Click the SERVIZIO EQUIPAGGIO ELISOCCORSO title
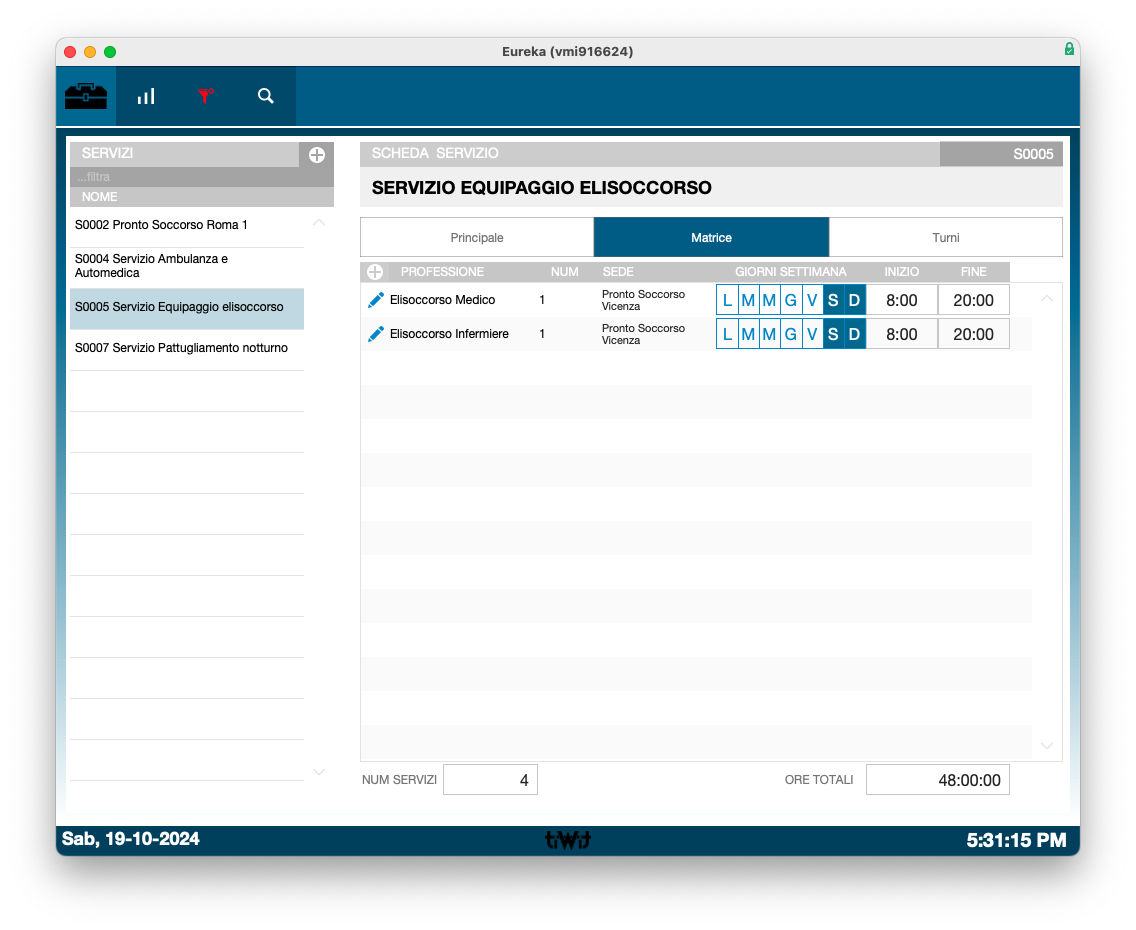This screenshot has height=930, width=1136. click(541, 188)
